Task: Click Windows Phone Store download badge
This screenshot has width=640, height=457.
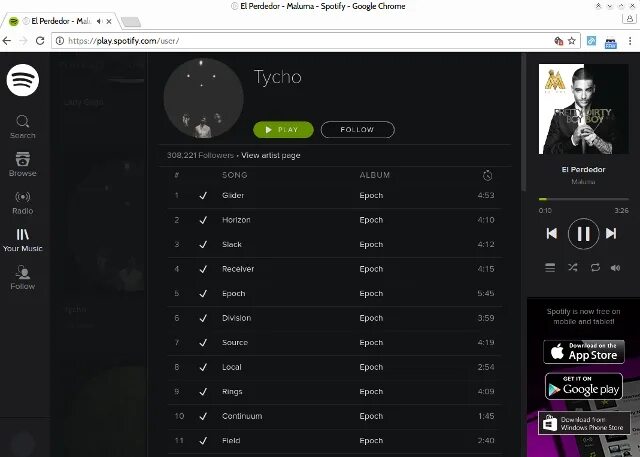Action: (584, 423)
